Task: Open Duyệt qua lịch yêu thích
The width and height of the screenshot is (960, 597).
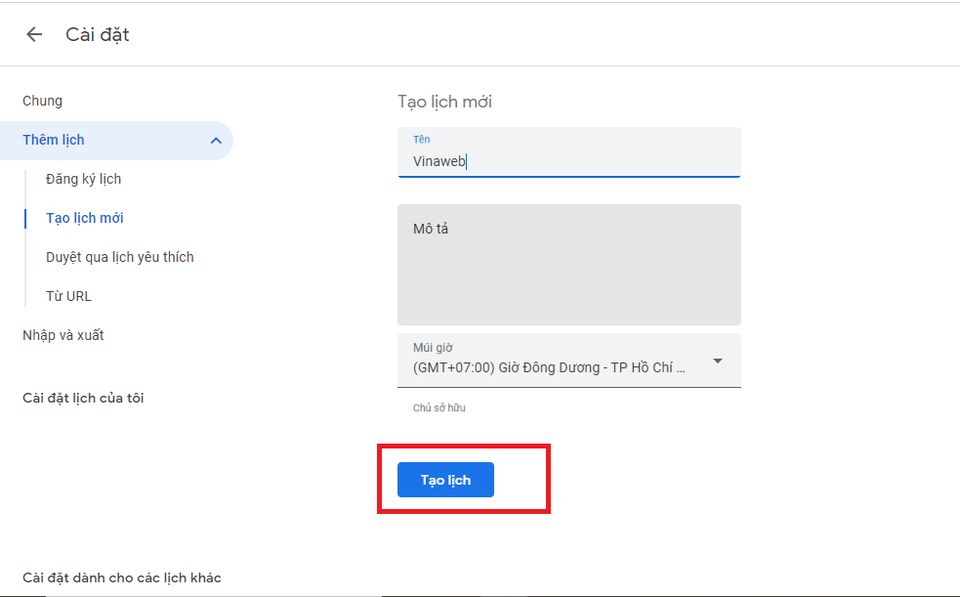Action: (x=120, y=257)
